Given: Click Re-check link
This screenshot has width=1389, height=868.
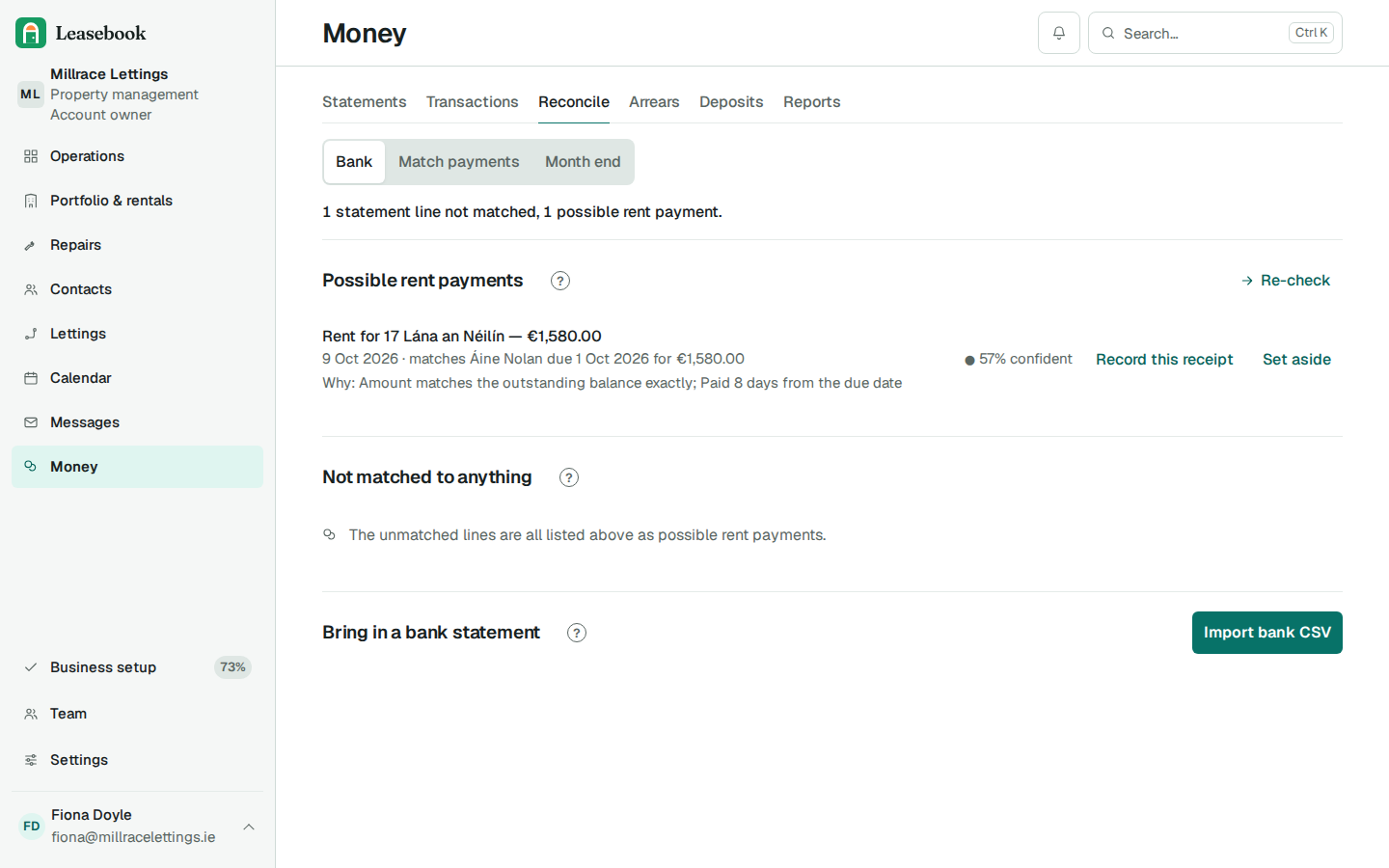Looking at the screenshot, I should (x=1286, y=281).
